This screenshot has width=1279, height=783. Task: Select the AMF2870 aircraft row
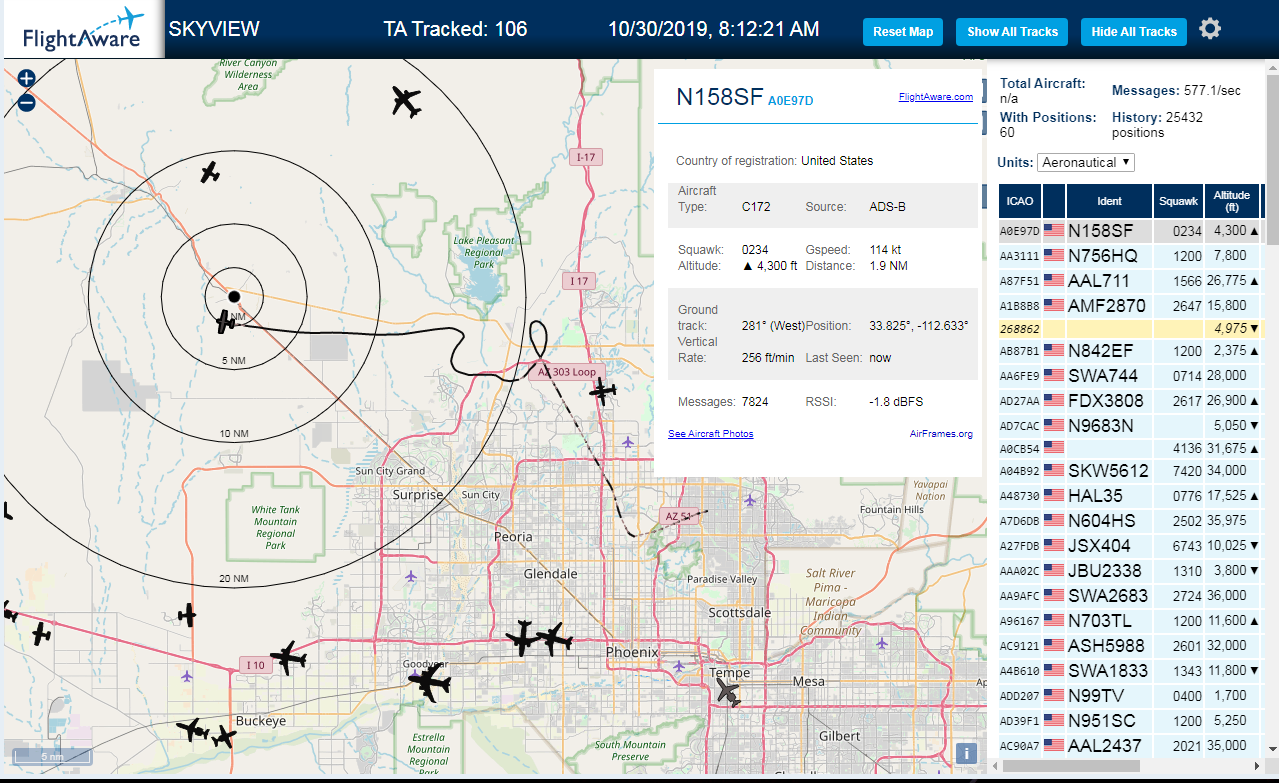(x=1131, y=306)
